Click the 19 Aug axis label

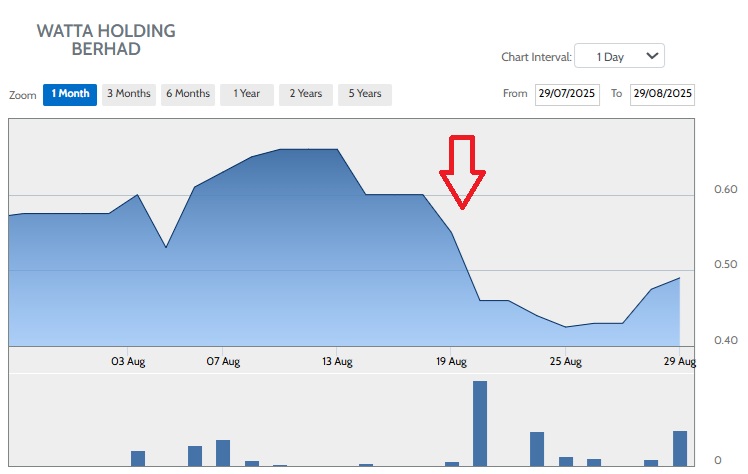coord(451,361)
